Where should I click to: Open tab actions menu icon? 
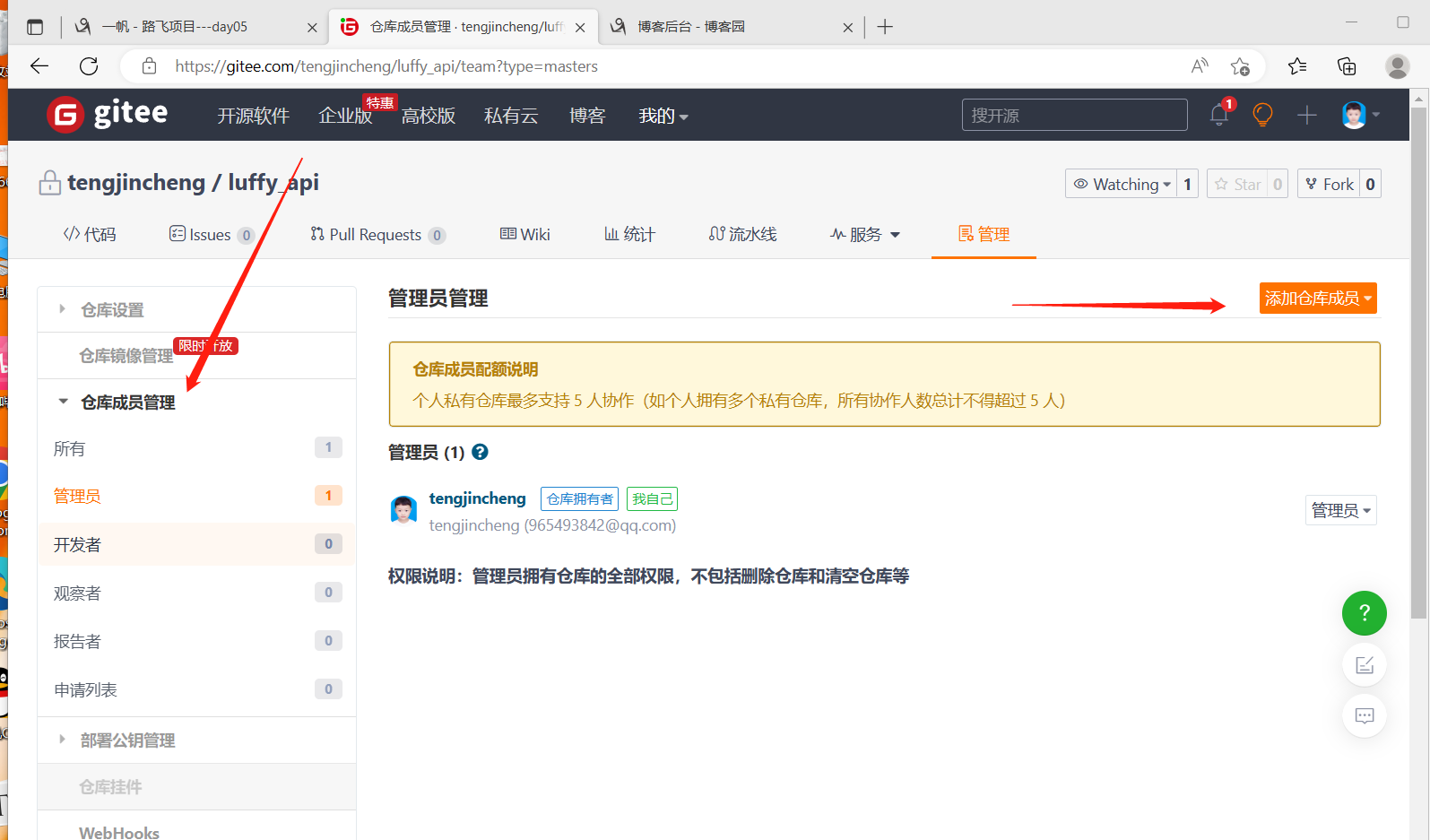click(35, 27)
